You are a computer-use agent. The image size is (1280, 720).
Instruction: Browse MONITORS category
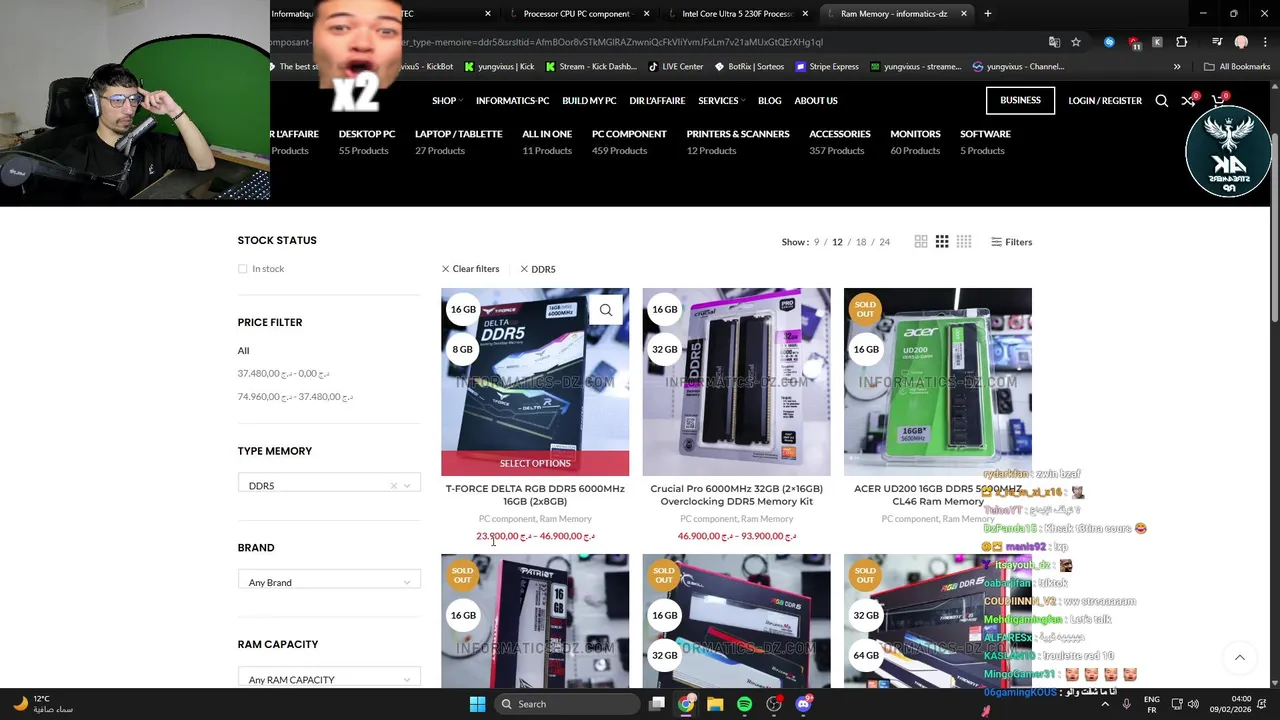click(915, 134)
